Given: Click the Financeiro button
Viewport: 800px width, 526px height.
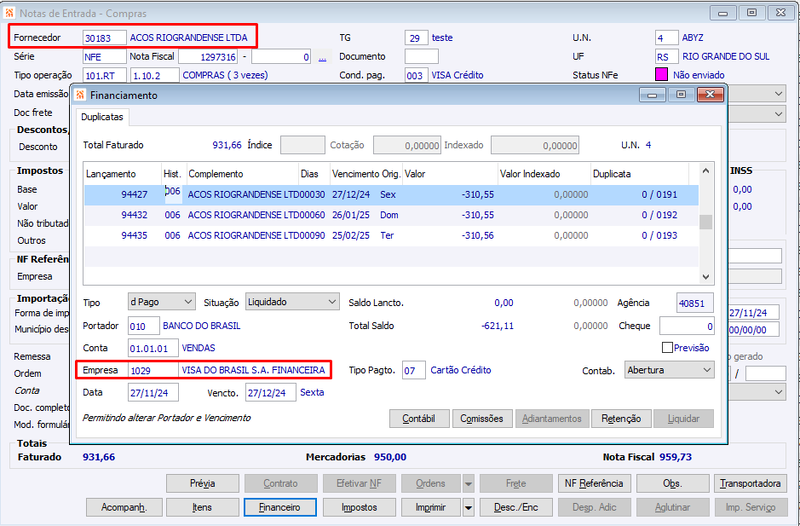Looking at the screenshot, I should (280, 508).
